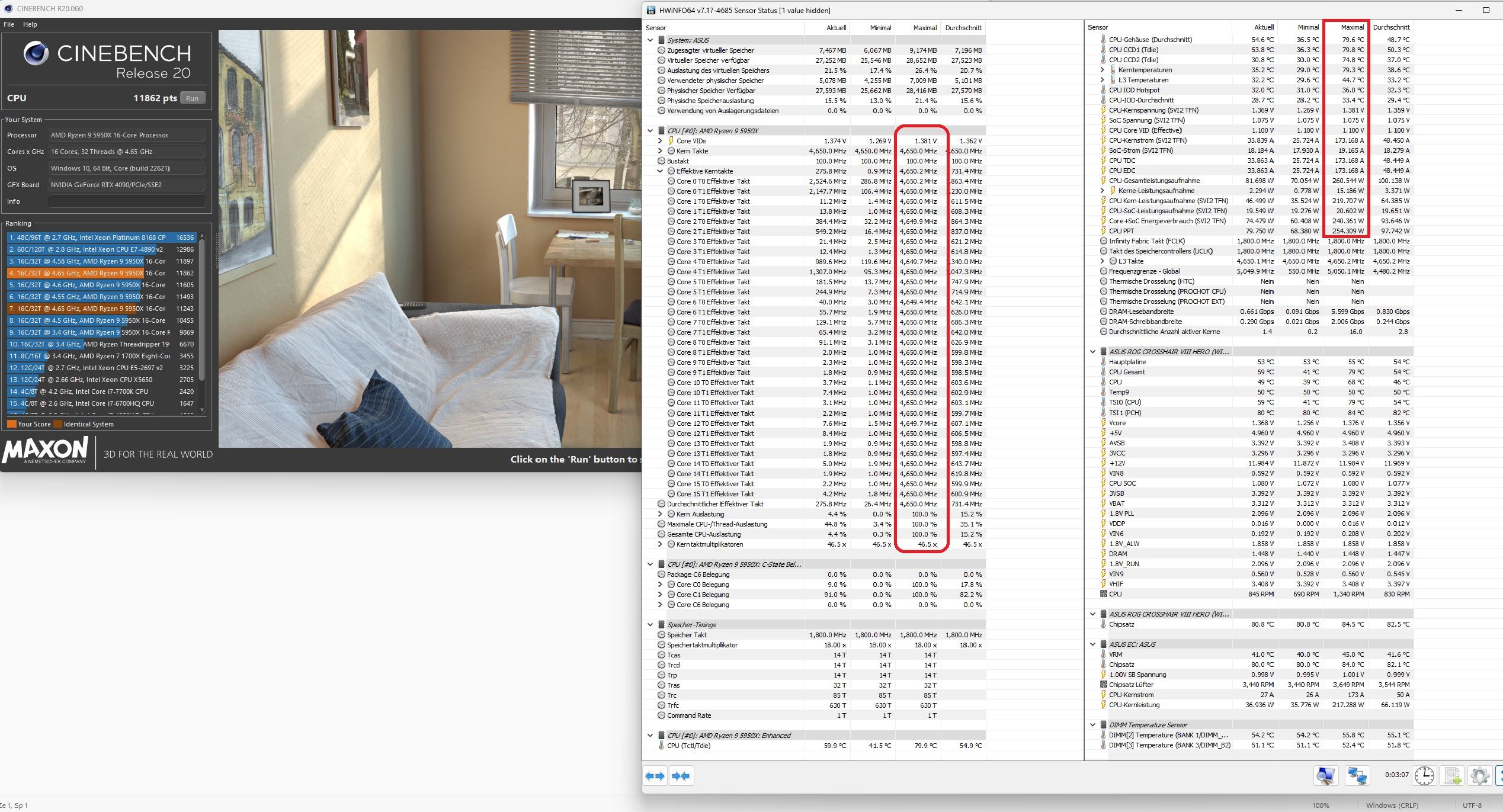Click the Chipsatz Lüfter fan icon

pyautogui.click(x=1103, y=685)
